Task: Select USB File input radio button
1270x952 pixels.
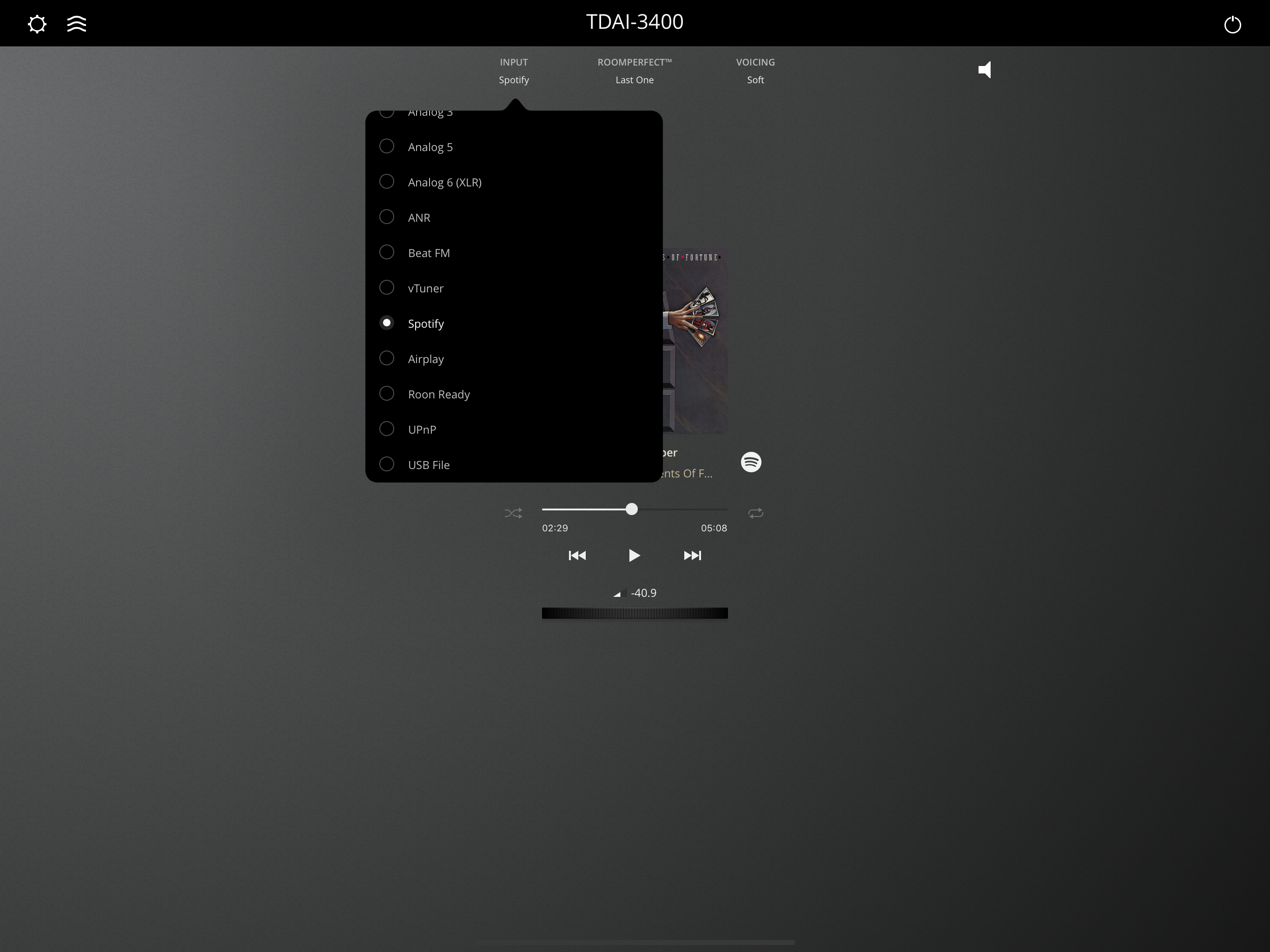Action: (x=387, y=464)
